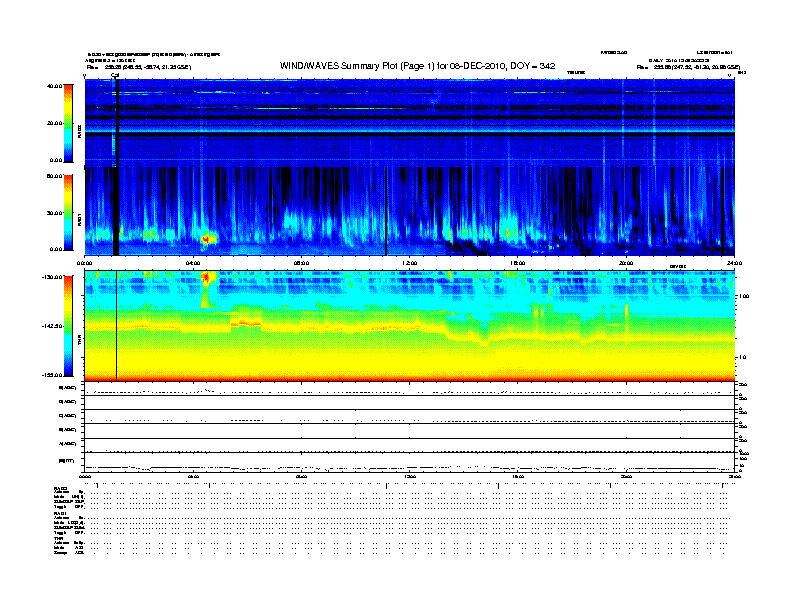The width and height of the screenshot is (792, 612).
Task: Click the 20.00 label on RAD2 scale
Action: (x=54, y=123)
